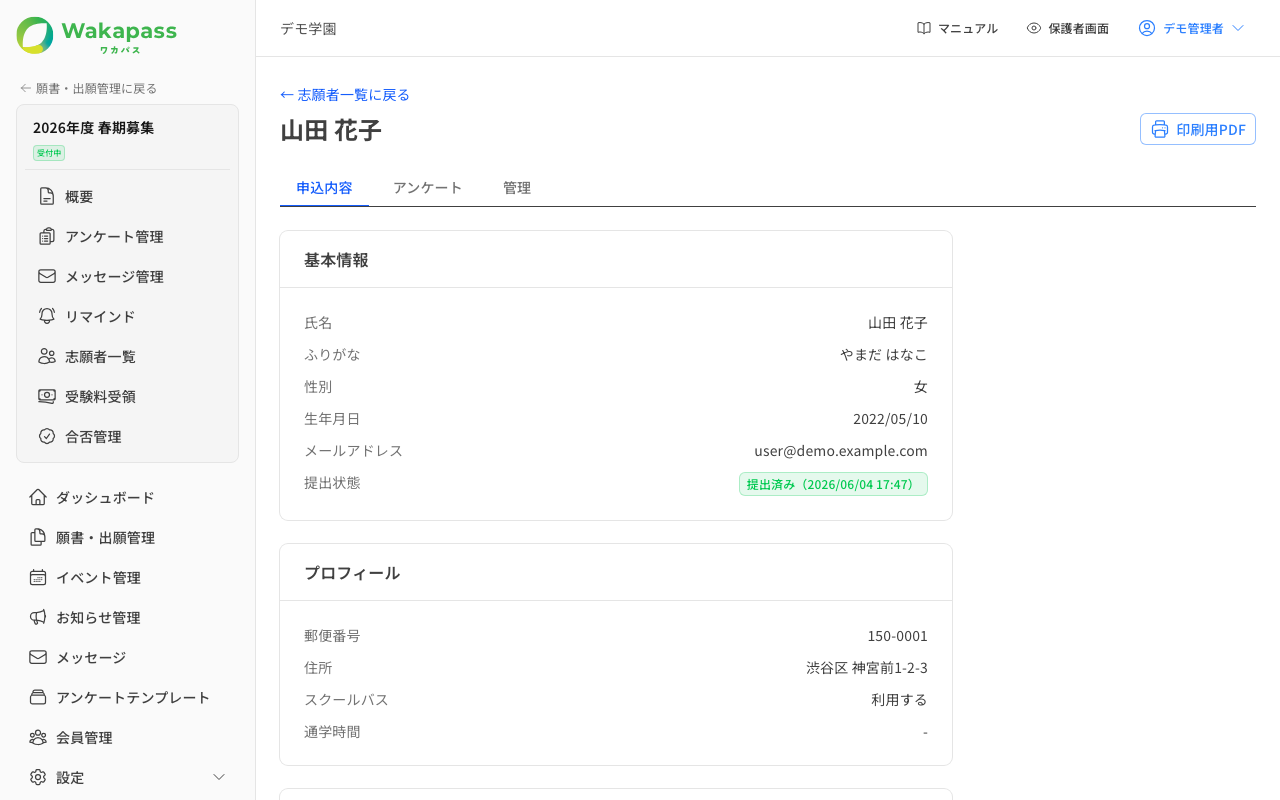Click the 会員管理 group icon
The image size is (1280, 800).
38,737
